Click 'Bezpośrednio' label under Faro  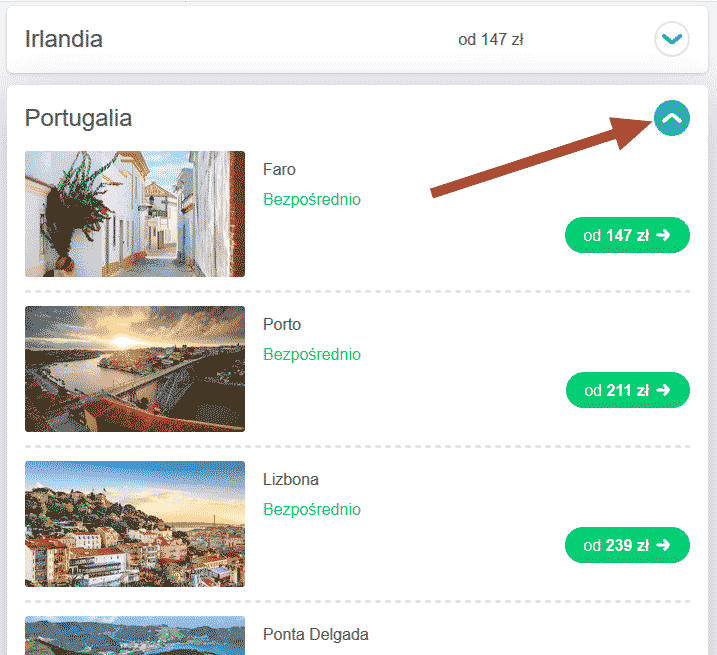311,199
